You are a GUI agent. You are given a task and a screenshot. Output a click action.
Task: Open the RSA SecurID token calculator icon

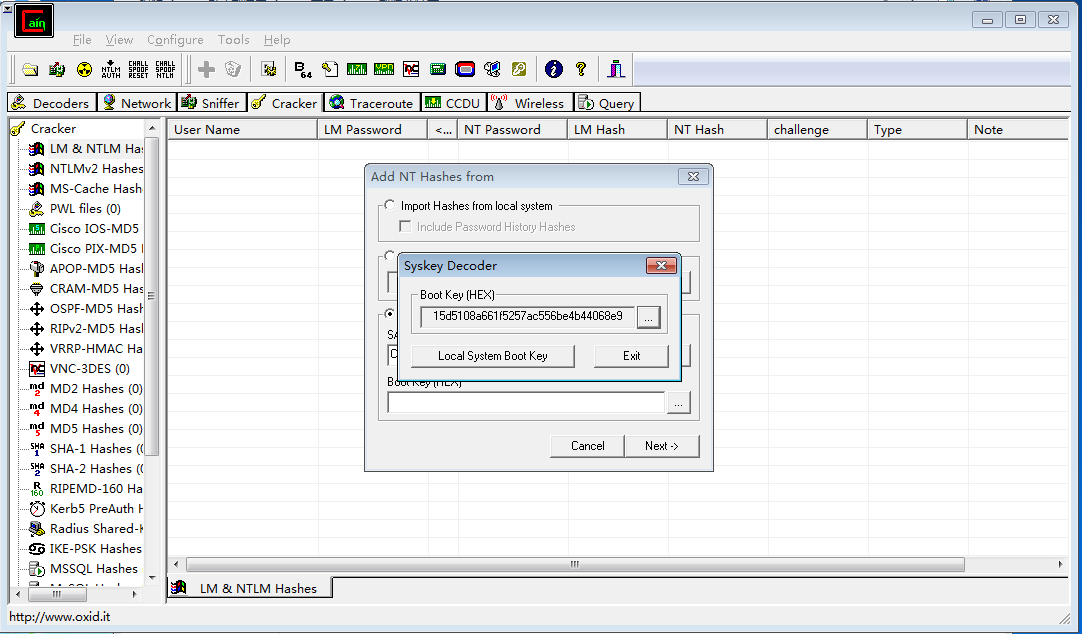click(465, 69)
